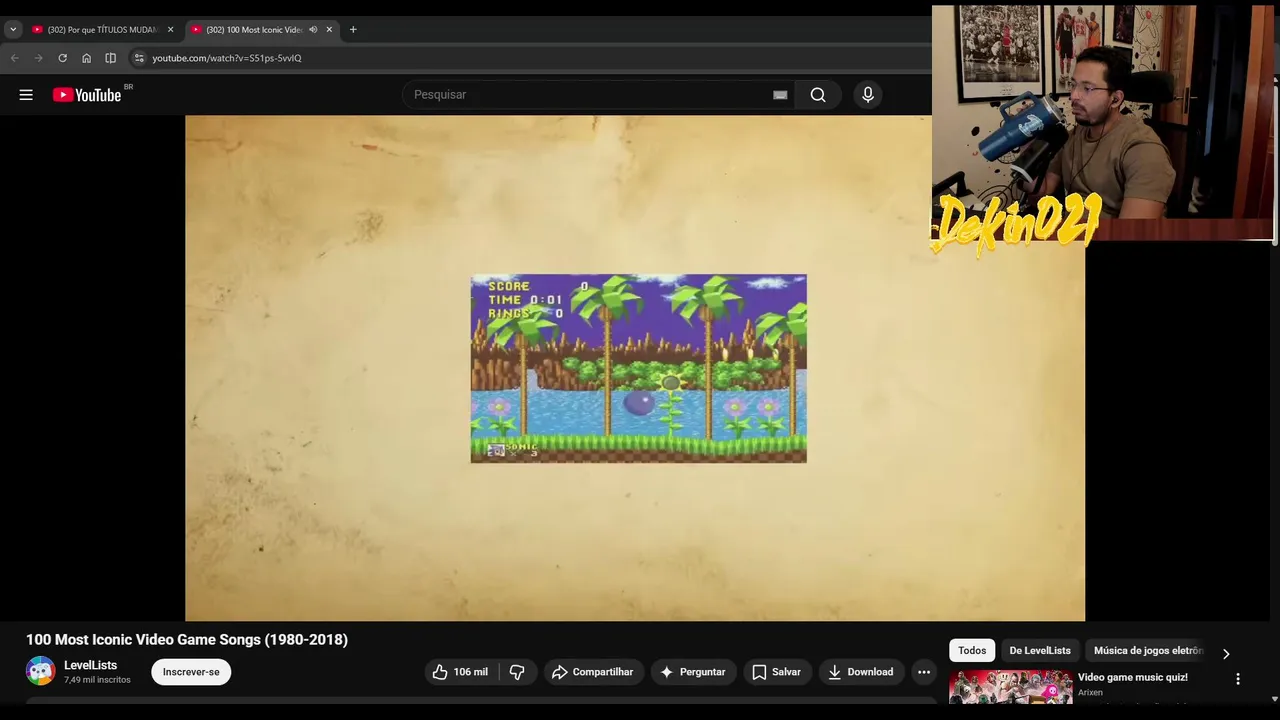The height and width of the screenshot is (720, 1280).
Task: Toggle the browser side panel icon
Action: [x=110, y=58]
